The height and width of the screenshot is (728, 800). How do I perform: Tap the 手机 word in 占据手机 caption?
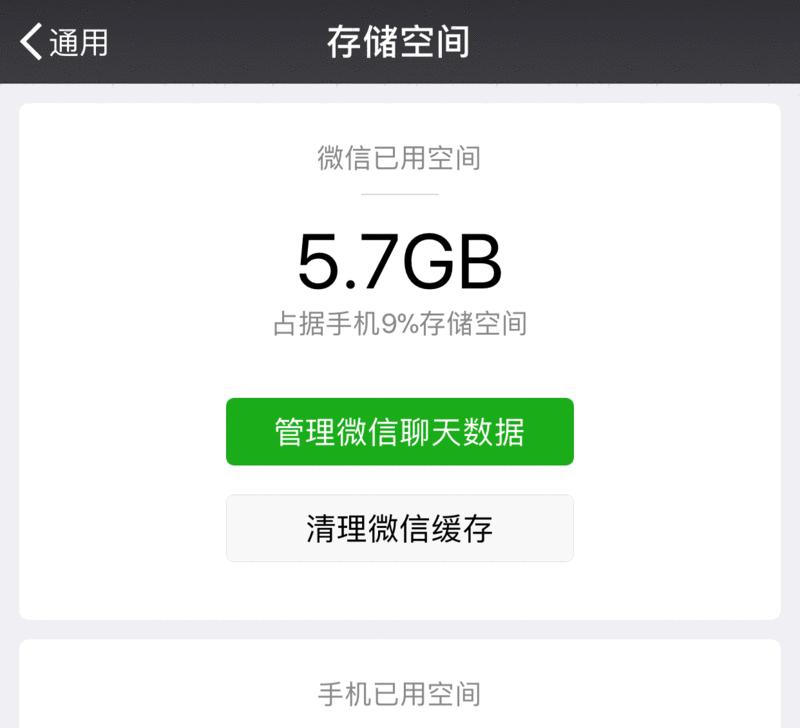[354, 324]
